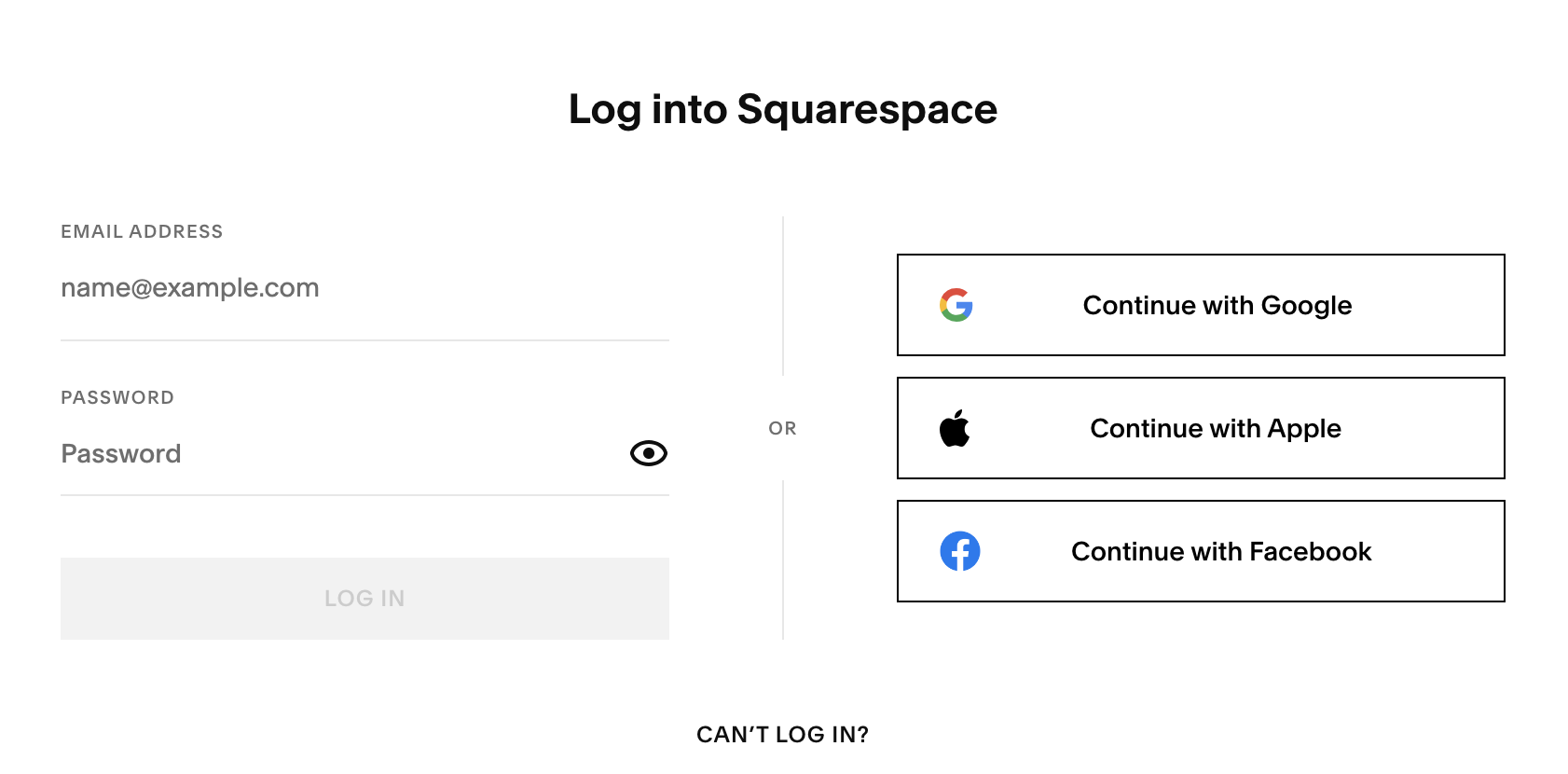Image resolution: width=1568 pixels, height=774 pixels.
Task: Click the vertical divider line below OR
Action: [783, 560]
